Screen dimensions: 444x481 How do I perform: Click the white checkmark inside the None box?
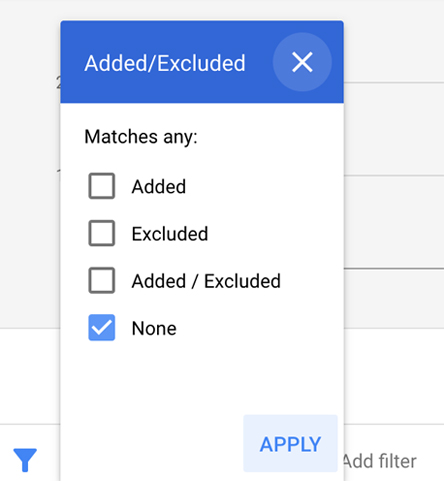click(102, 328)
